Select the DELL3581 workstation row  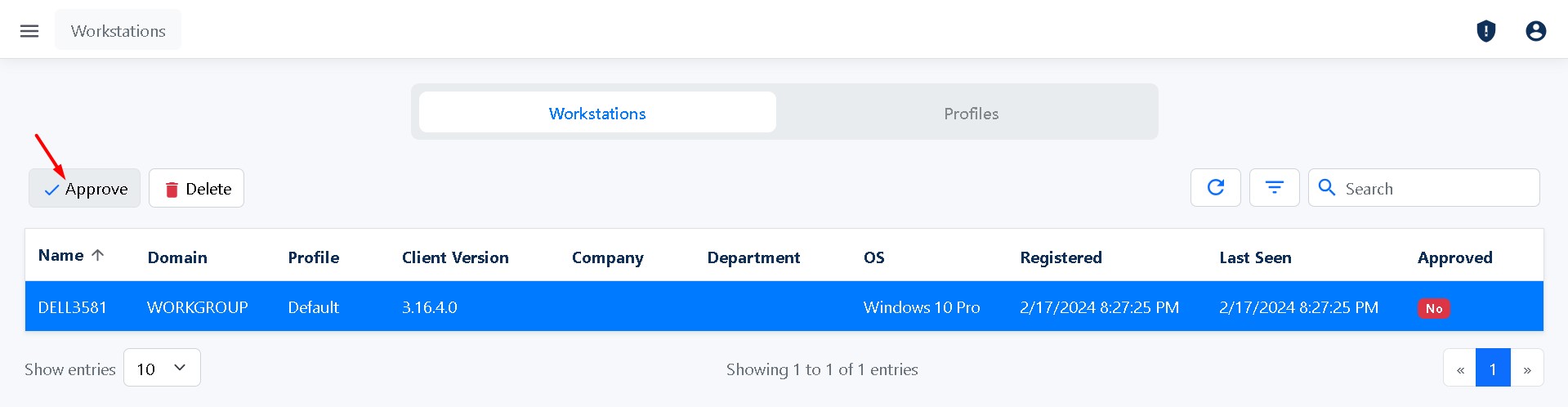tap(73, 307)
